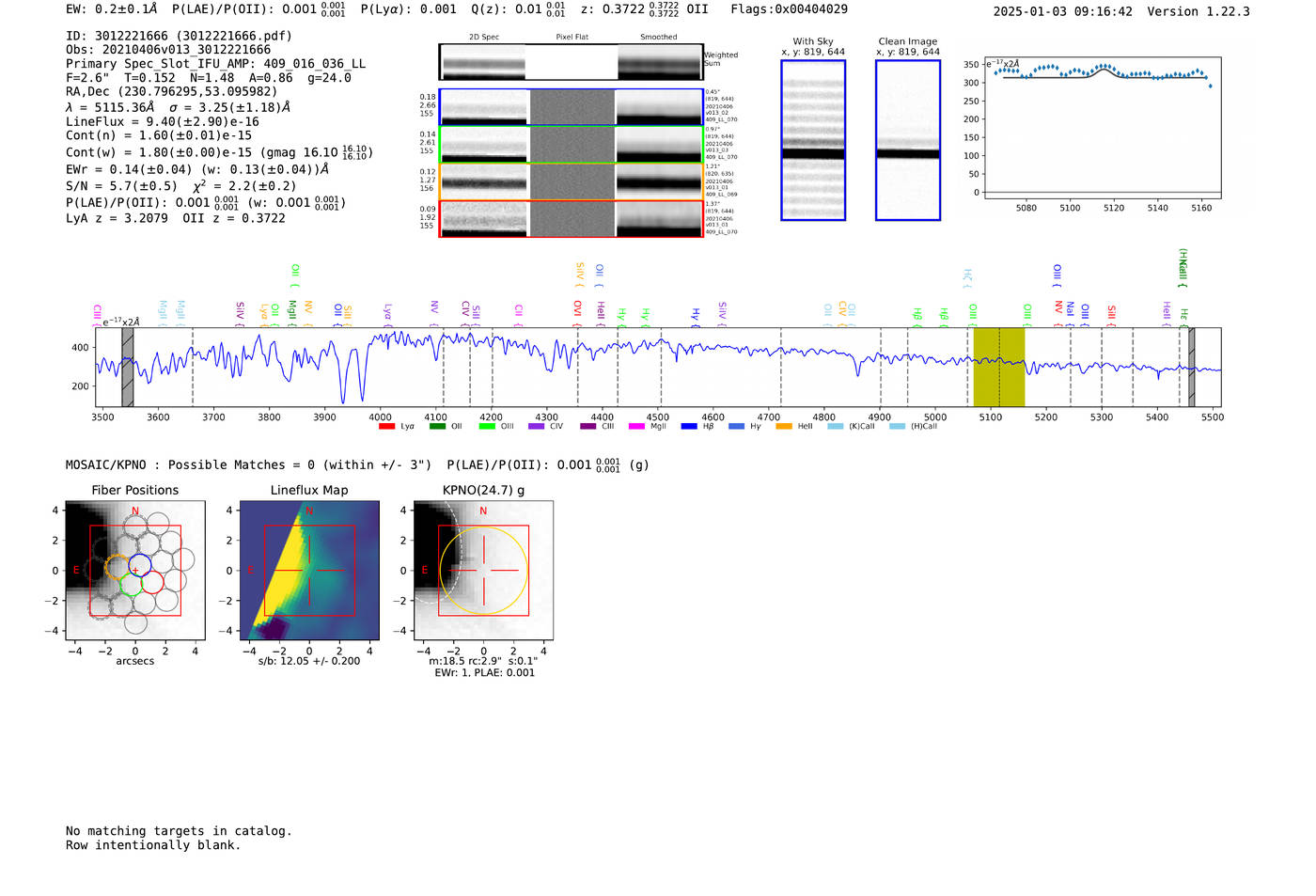Select MOSAIC/KPNO Possible Matches = 0 text
This screenshot has height=896, width=1316.
point(248,465)
